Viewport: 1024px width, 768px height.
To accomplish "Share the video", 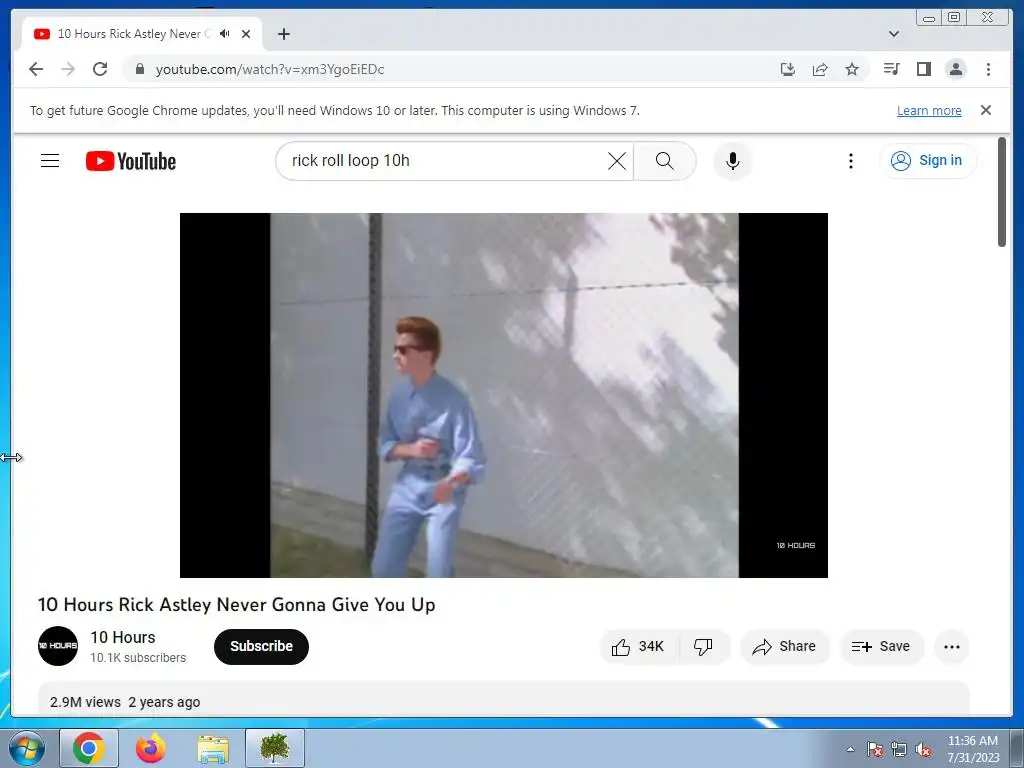I will click(784, 647).
